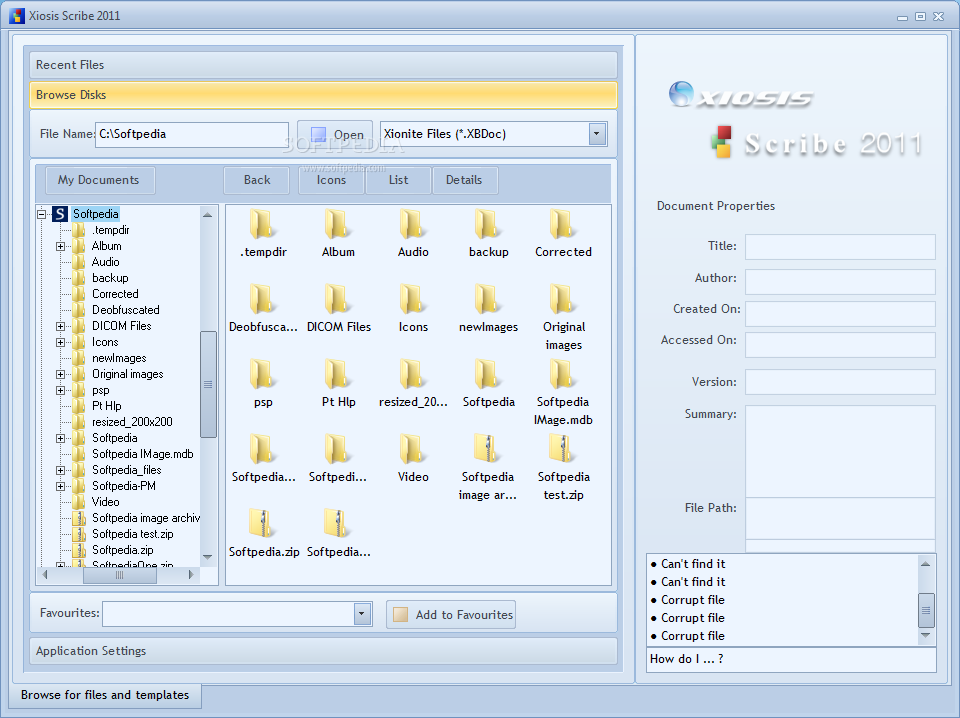Open the Recent Files panel
This screenshot has height=718, width=960.
(x=323, y=65)
